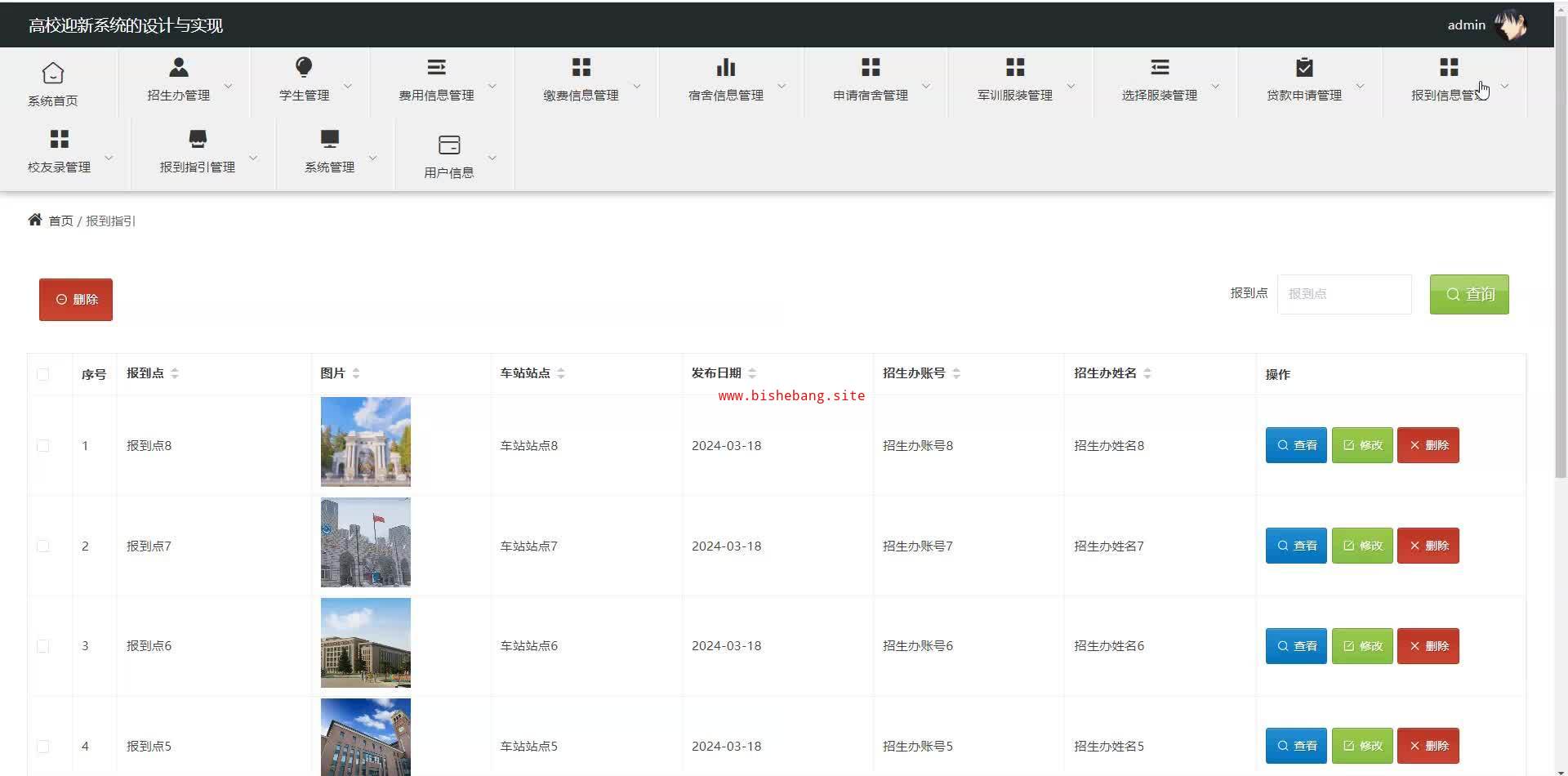Click the 报到点 search input field
The width and height of the screenshot is (1568, 776).
point(1343,294)
